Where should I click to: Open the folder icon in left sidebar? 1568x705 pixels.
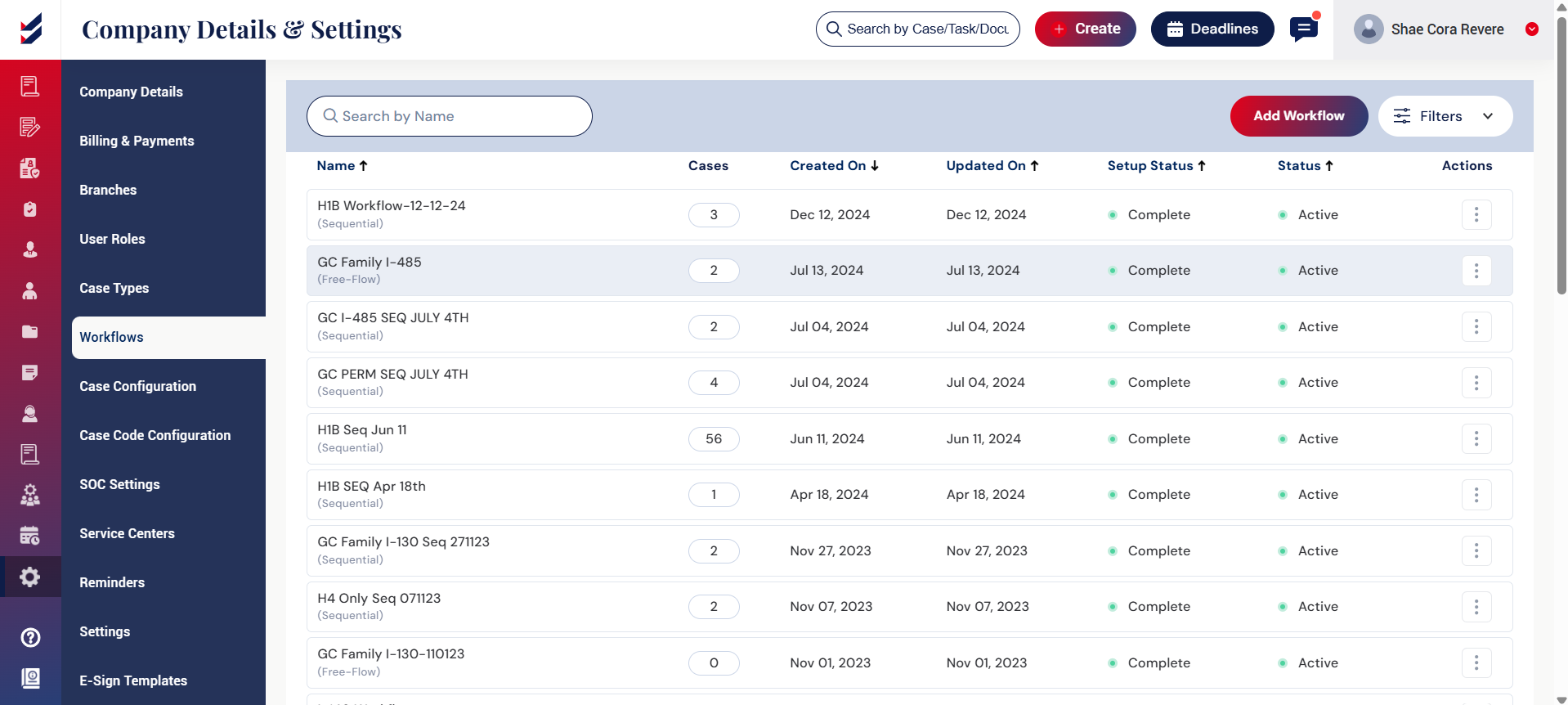[30, 331]
